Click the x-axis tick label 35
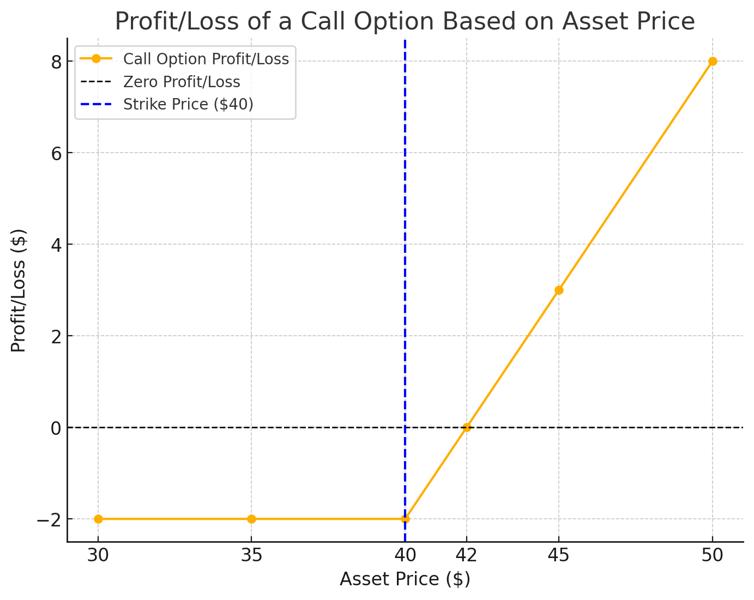This screenshot has width=754, height=600. pyautogui.click(x=251, y=554)
